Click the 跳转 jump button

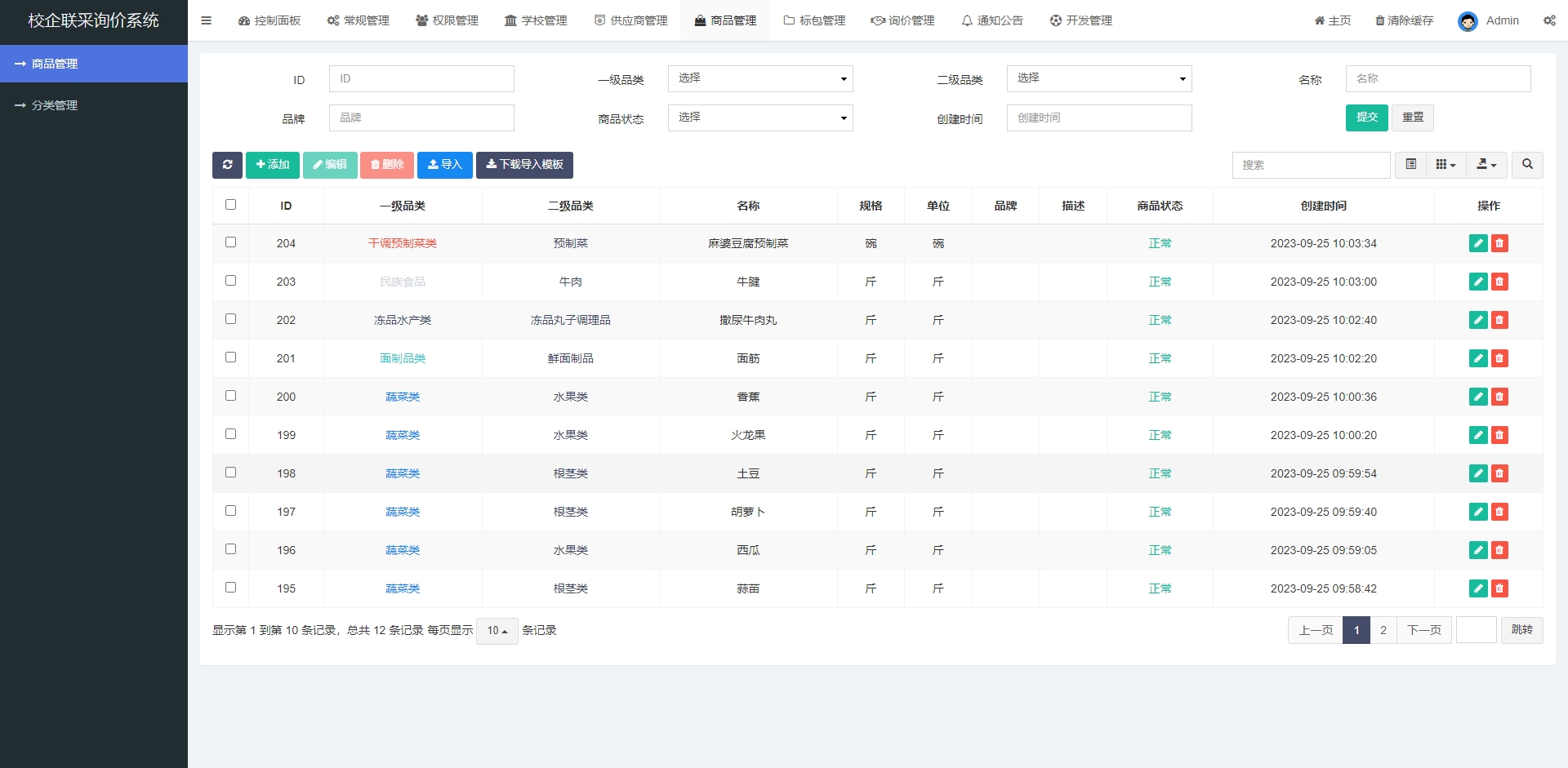point(1522,630)
